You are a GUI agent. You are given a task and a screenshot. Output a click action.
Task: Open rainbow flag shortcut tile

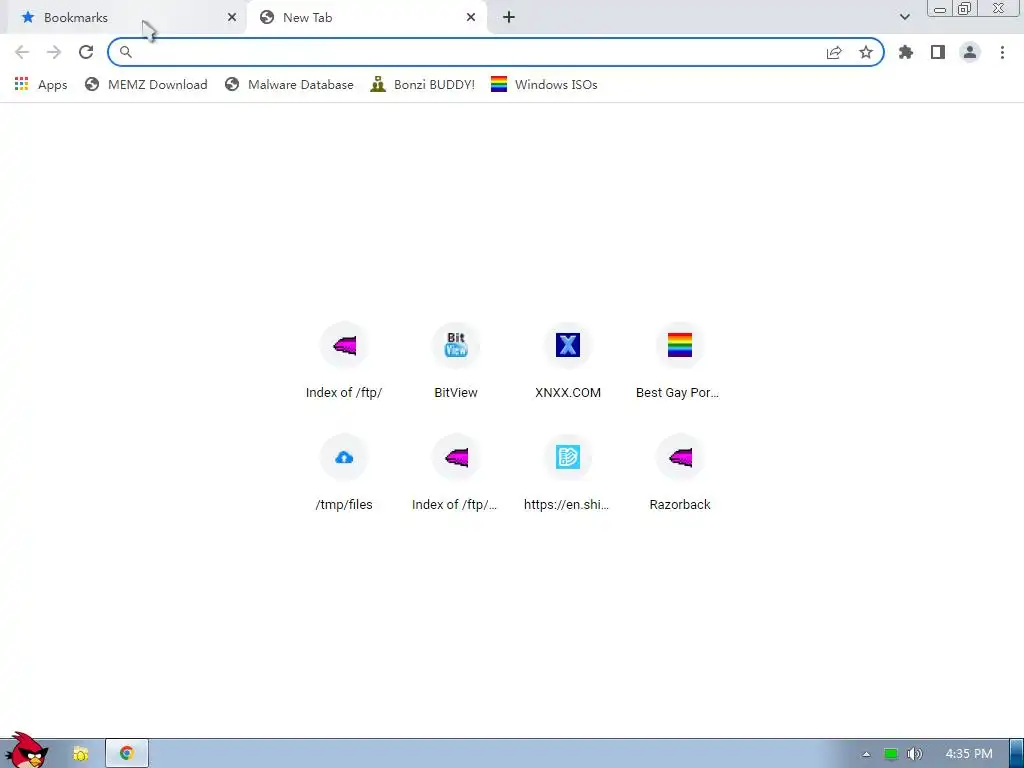click(x=680, y=360)
